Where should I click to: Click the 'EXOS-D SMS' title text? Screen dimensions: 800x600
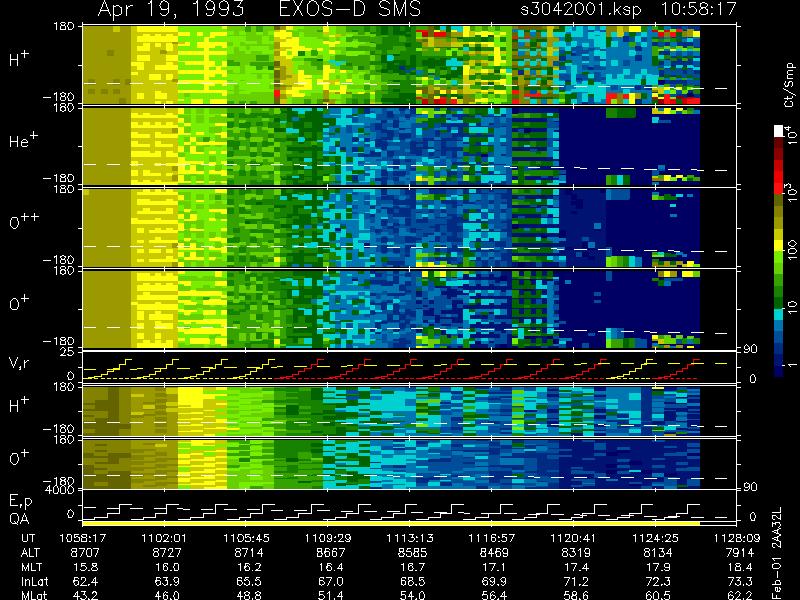[x=350, y=9]
